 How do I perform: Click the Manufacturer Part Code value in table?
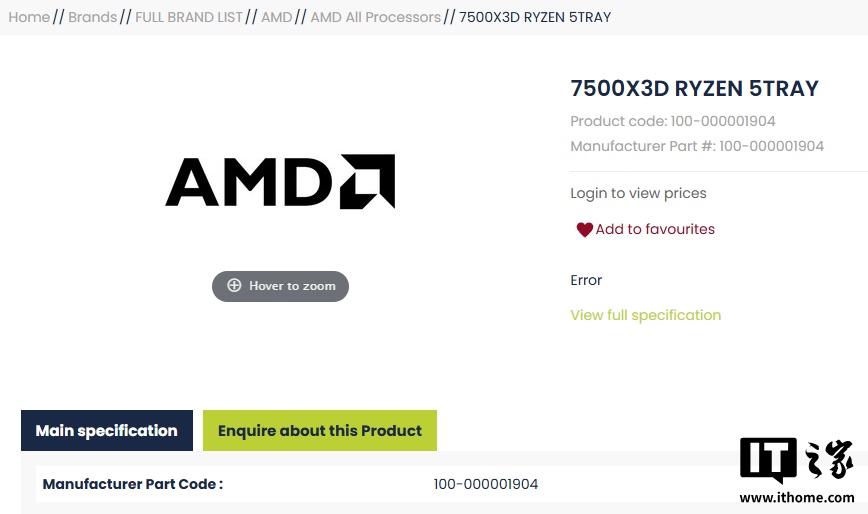[486, 484]
